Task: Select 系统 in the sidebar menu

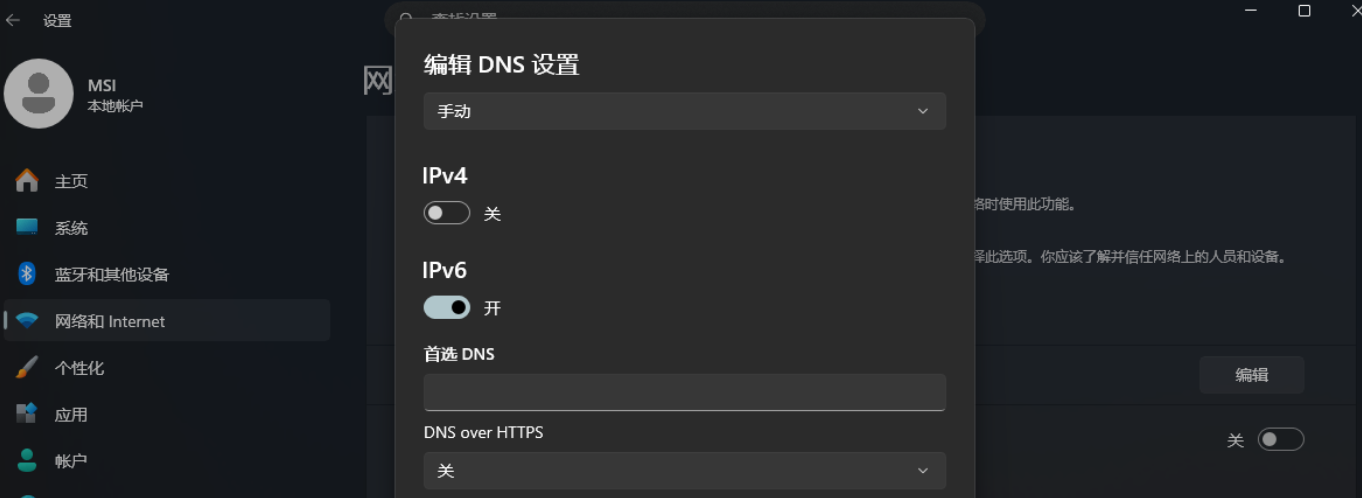Action: coord(71,228)
